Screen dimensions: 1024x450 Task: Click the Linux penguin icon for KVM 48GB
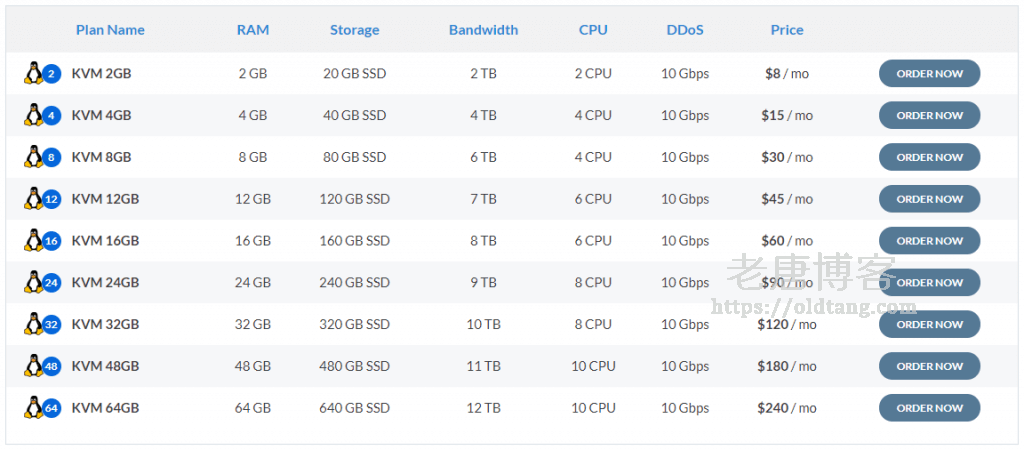34,366
